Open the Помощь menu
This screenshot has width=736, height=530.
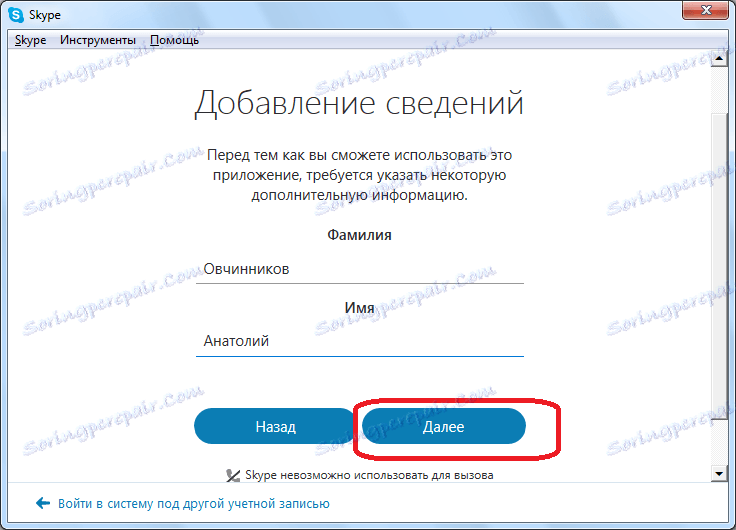(x=175, y=40)
